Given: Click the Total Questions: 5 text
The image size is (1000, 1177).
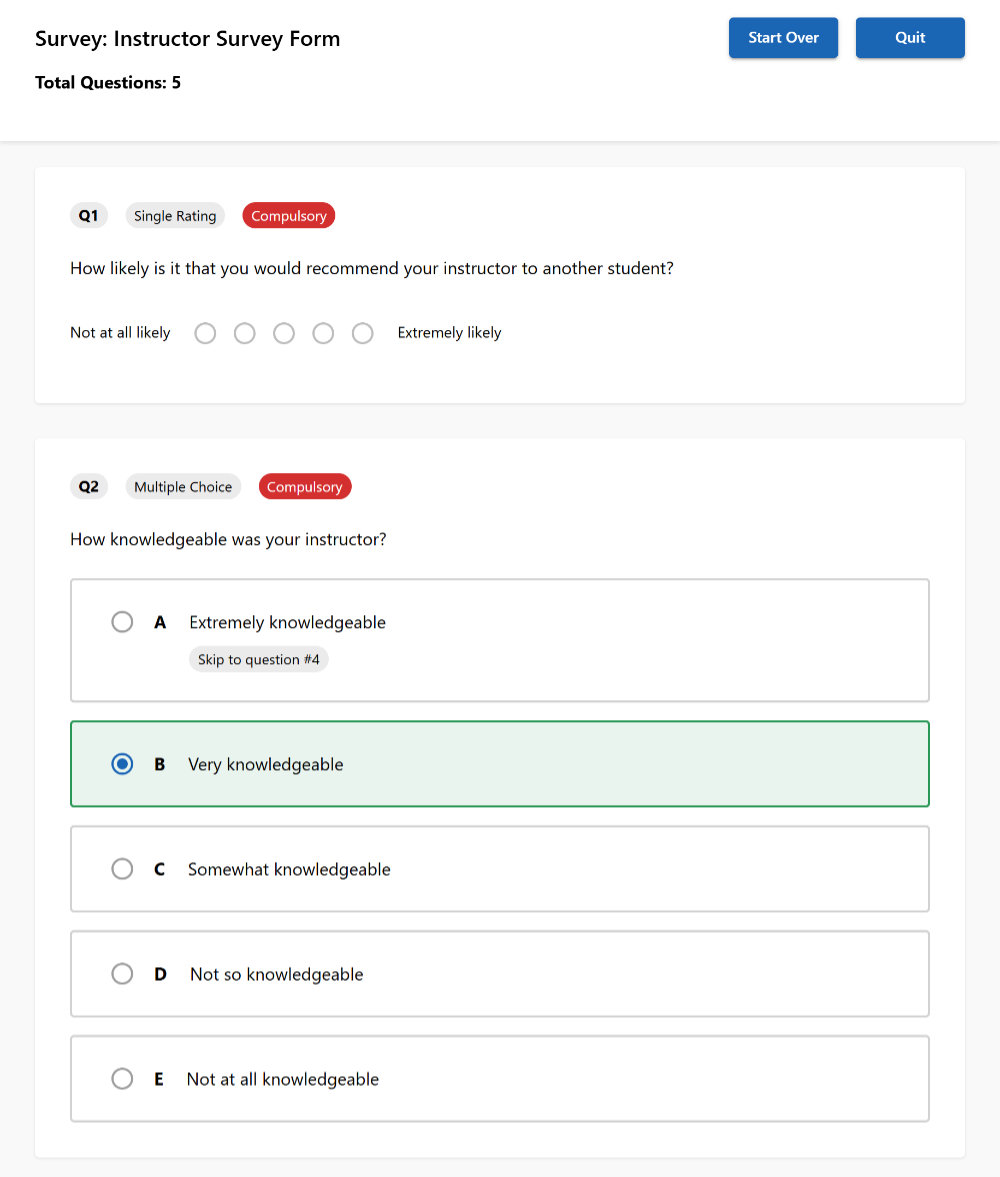Looking at the screenshot, I should click(108, 82).
